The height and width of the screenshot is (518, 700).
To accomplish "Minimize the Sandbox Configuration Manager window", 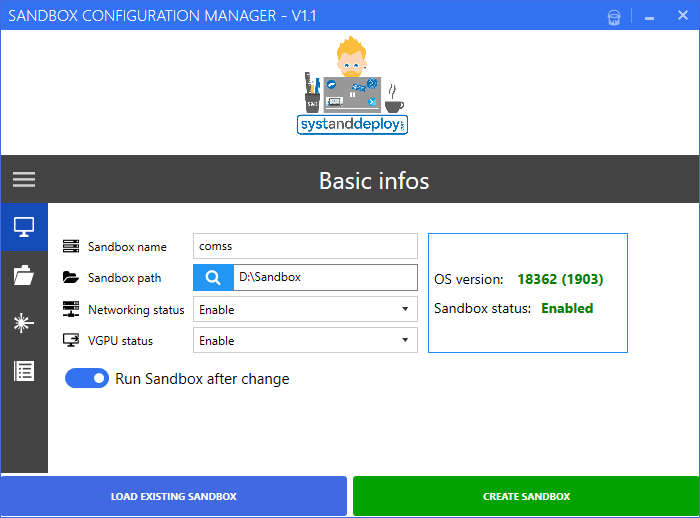I will 650,17.
